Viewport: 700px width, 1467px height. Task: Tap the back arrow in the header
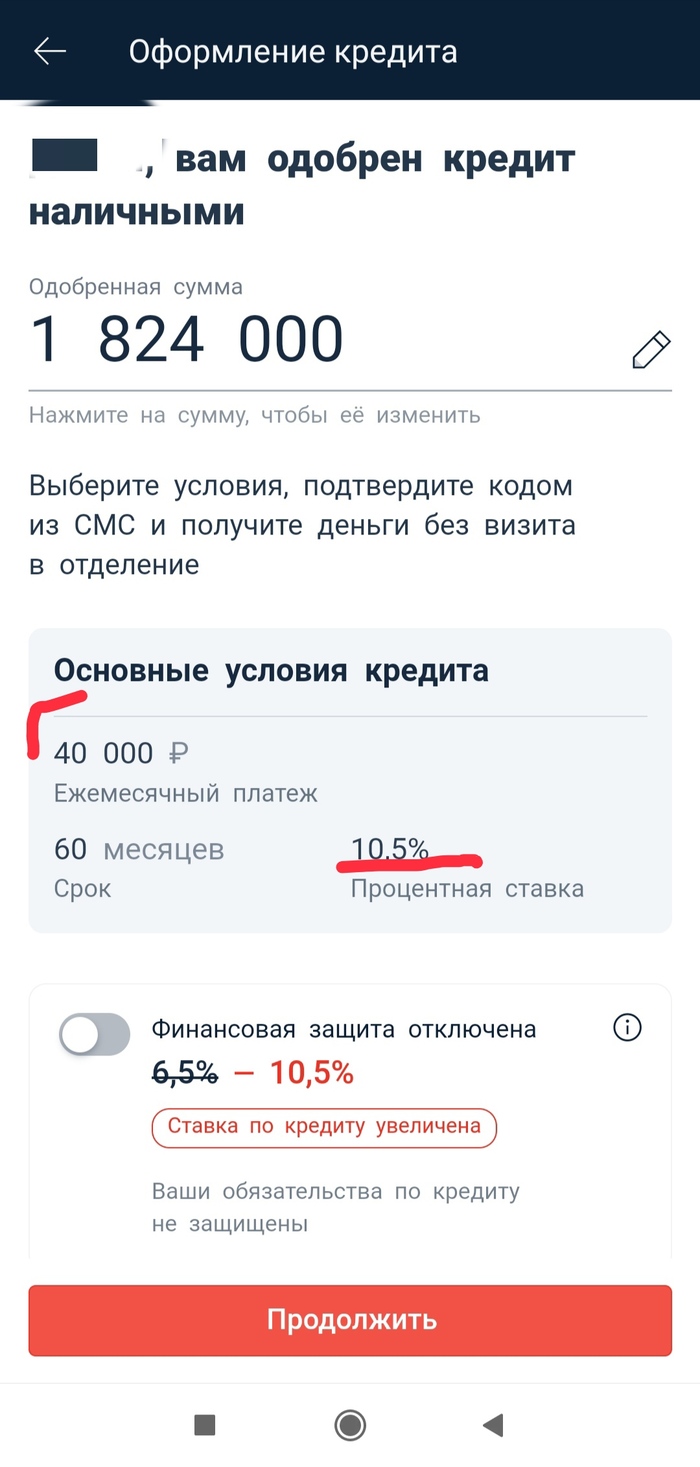tap(50, 51)
